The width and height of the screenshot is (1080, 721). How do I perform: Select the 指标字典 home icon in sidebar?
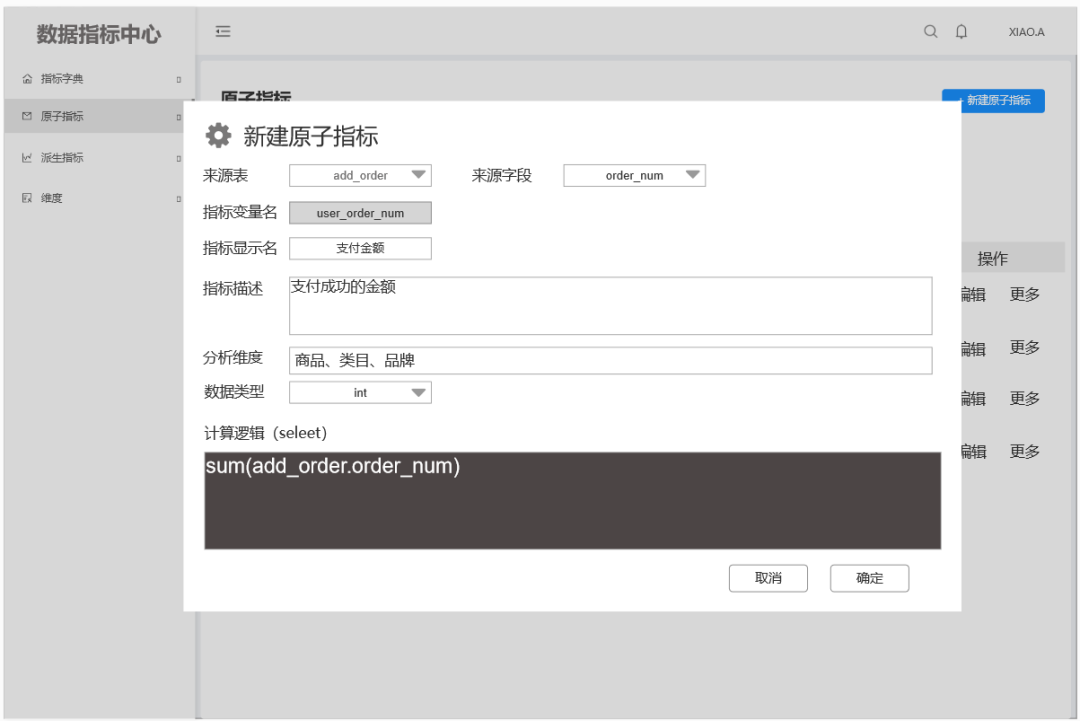click(25, 78)
